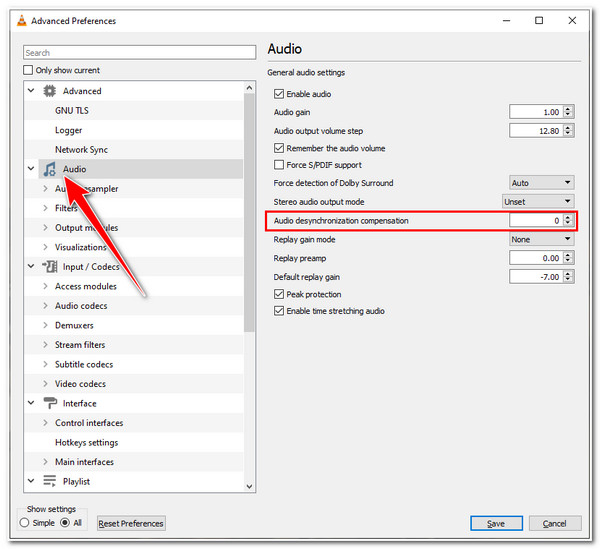600x549 pixels.
Task: Select All show settings radio
Action: click(x=65, y=523)
